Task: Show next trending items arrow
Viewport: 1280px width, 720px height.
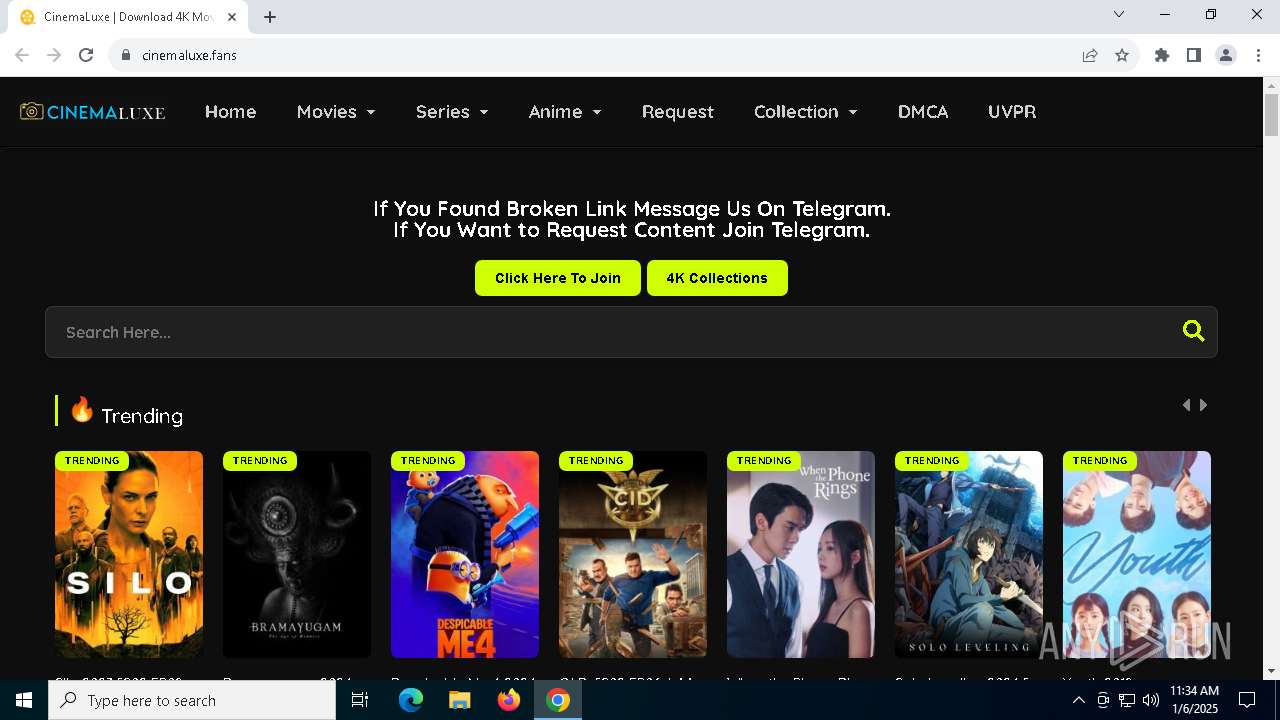Action: [1203, 405]
